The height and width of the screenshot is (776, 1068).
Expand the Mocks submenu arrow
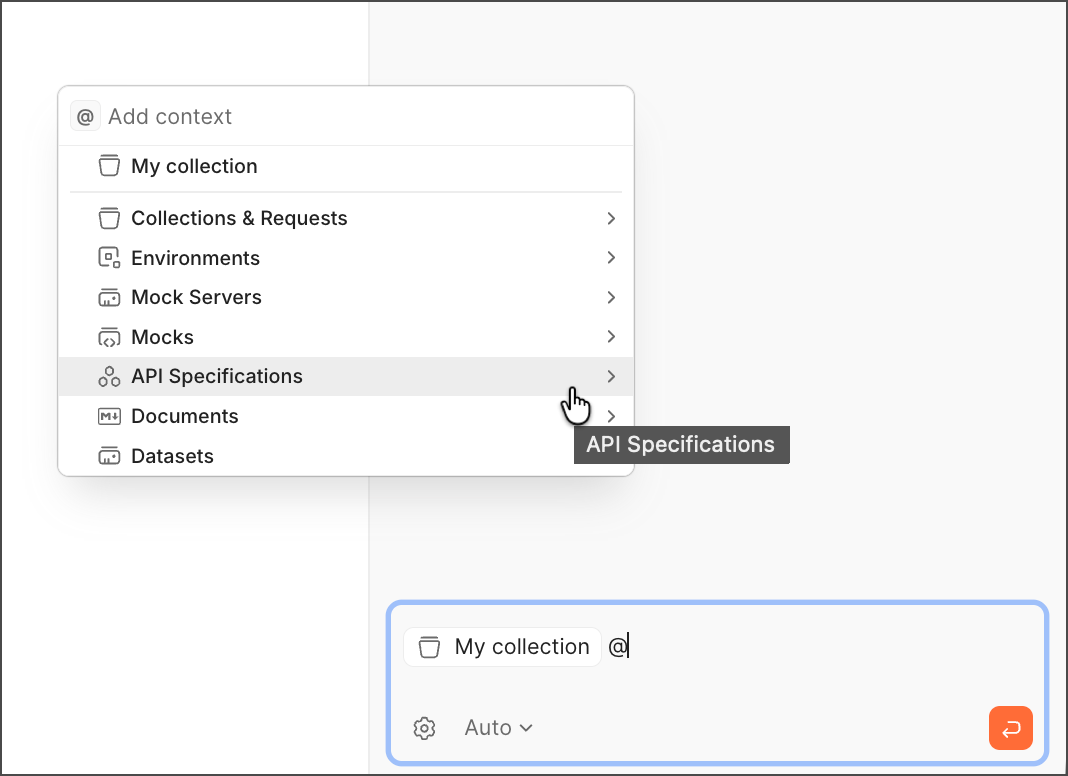click(x=611, y=337)
